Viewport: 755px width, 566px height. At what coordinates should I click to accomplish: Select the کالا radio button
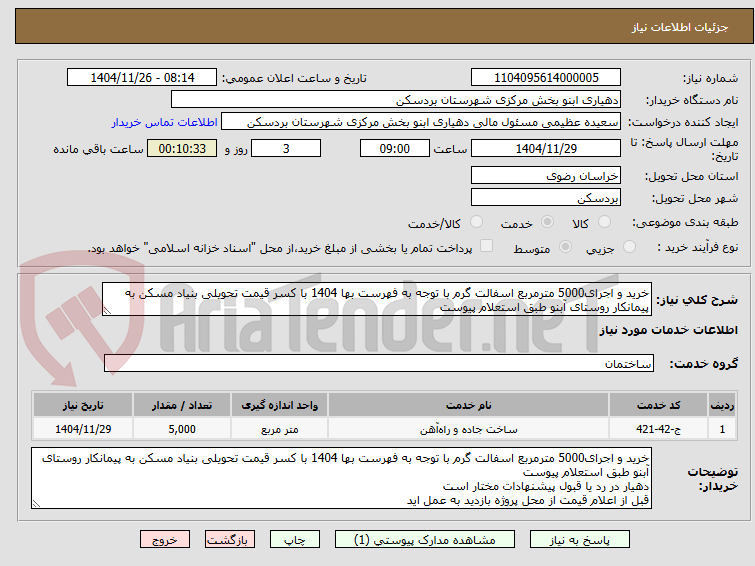coord(604,222)
